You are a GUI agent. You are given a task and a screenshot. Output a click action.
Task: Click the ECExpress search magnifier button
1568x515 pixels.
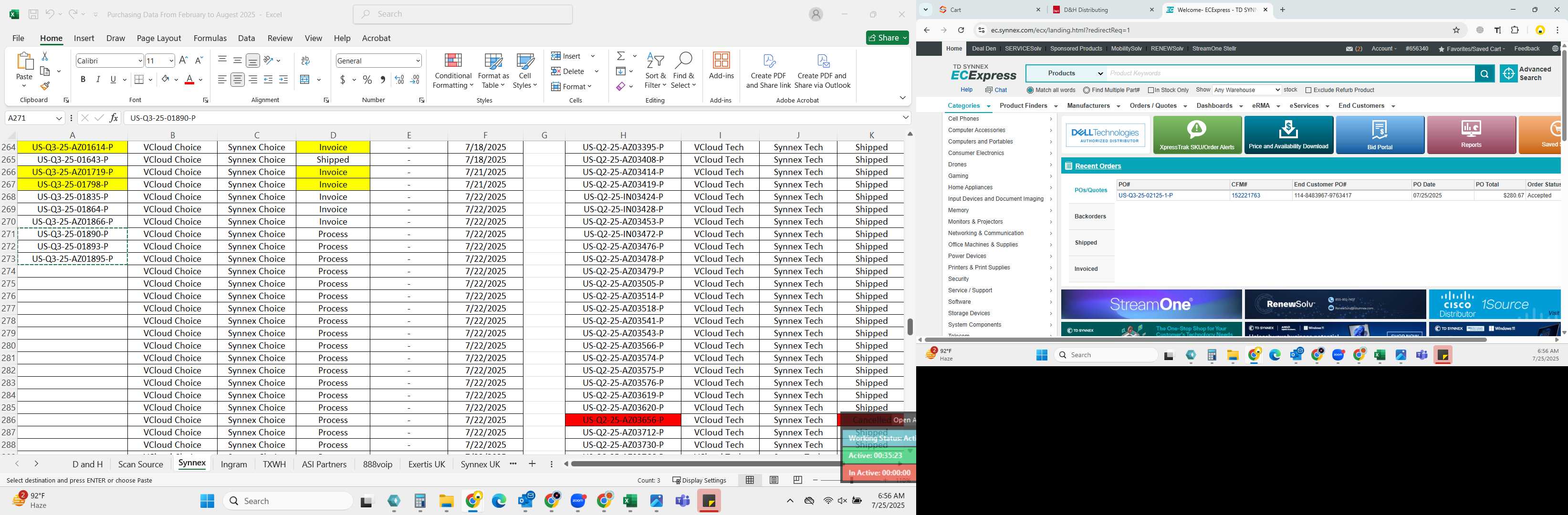[1484, 73]
